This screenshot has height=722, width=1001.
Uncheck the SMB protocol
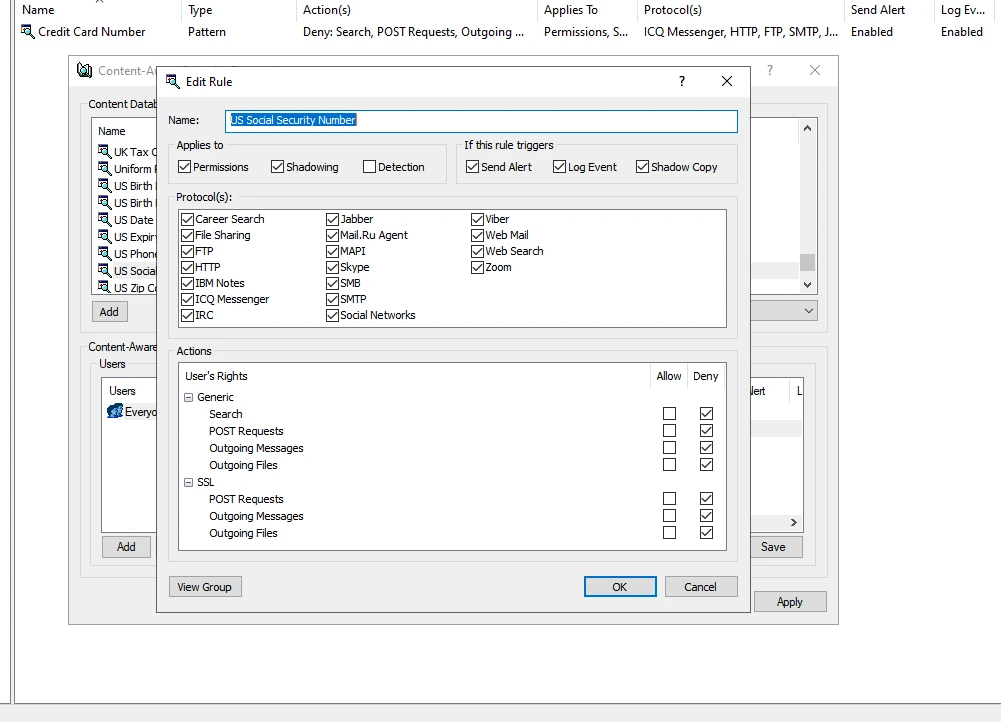332,283
